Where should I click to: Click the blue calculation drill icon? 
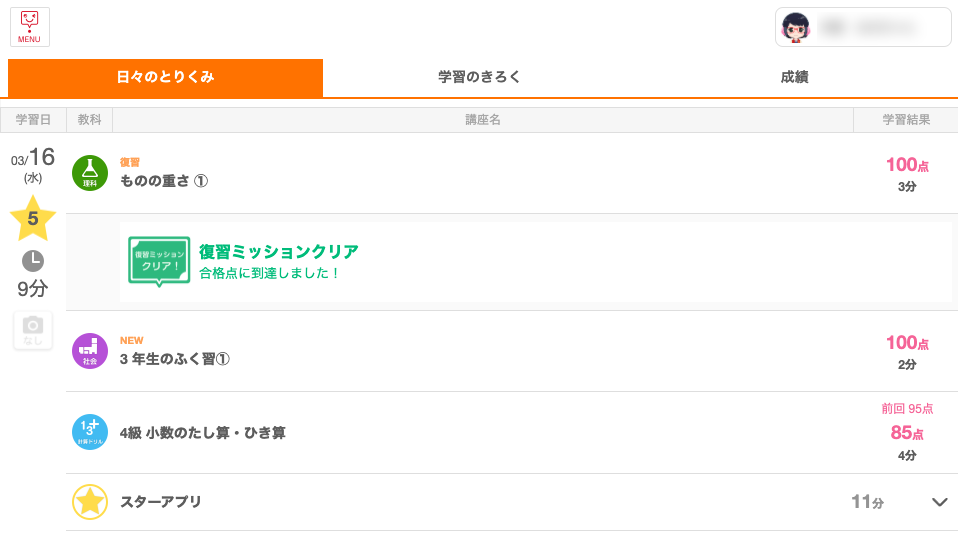click(x=90, y=432)
